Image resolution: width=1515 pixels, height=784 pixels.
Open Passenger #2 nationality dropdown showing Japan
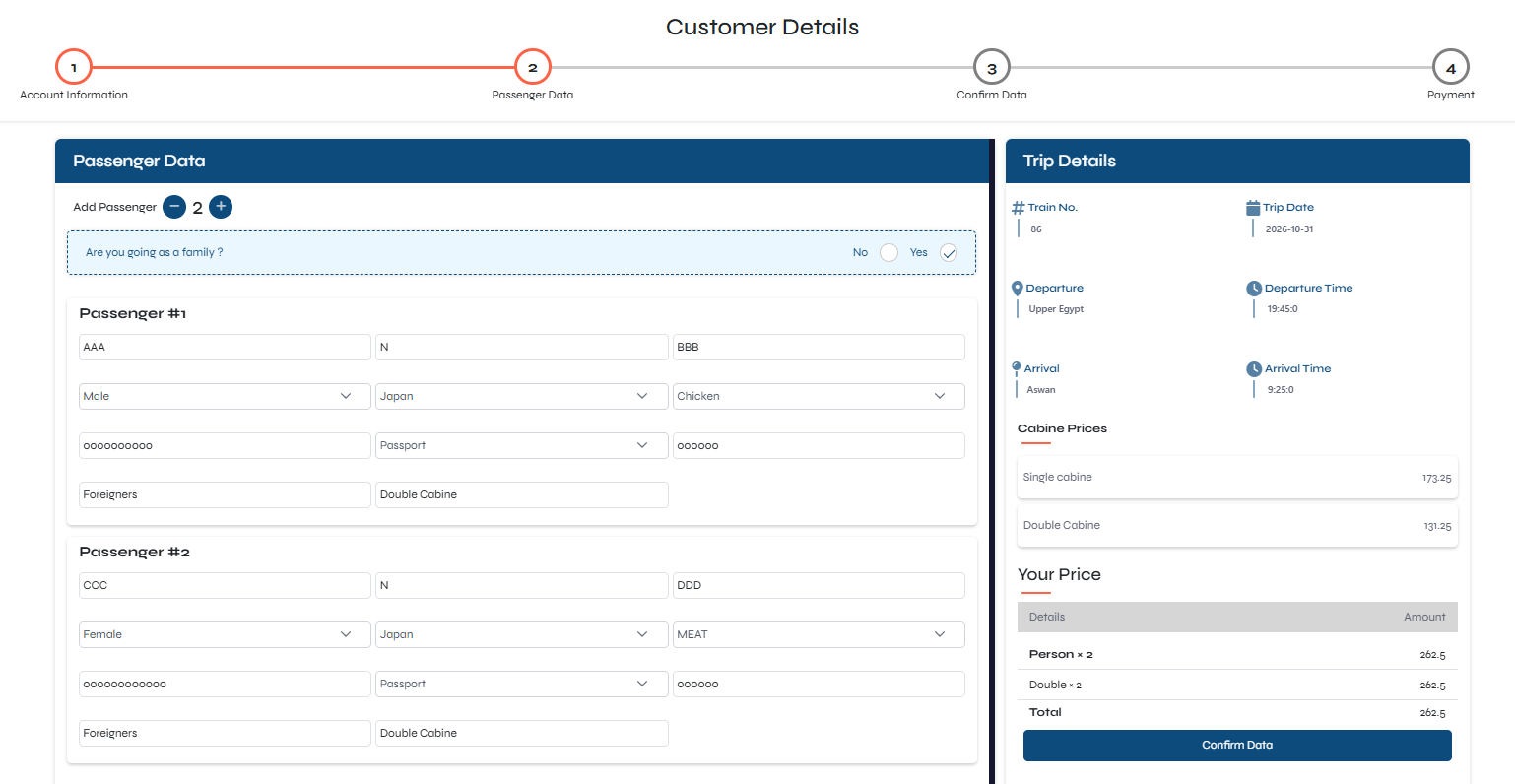point(522,634)
